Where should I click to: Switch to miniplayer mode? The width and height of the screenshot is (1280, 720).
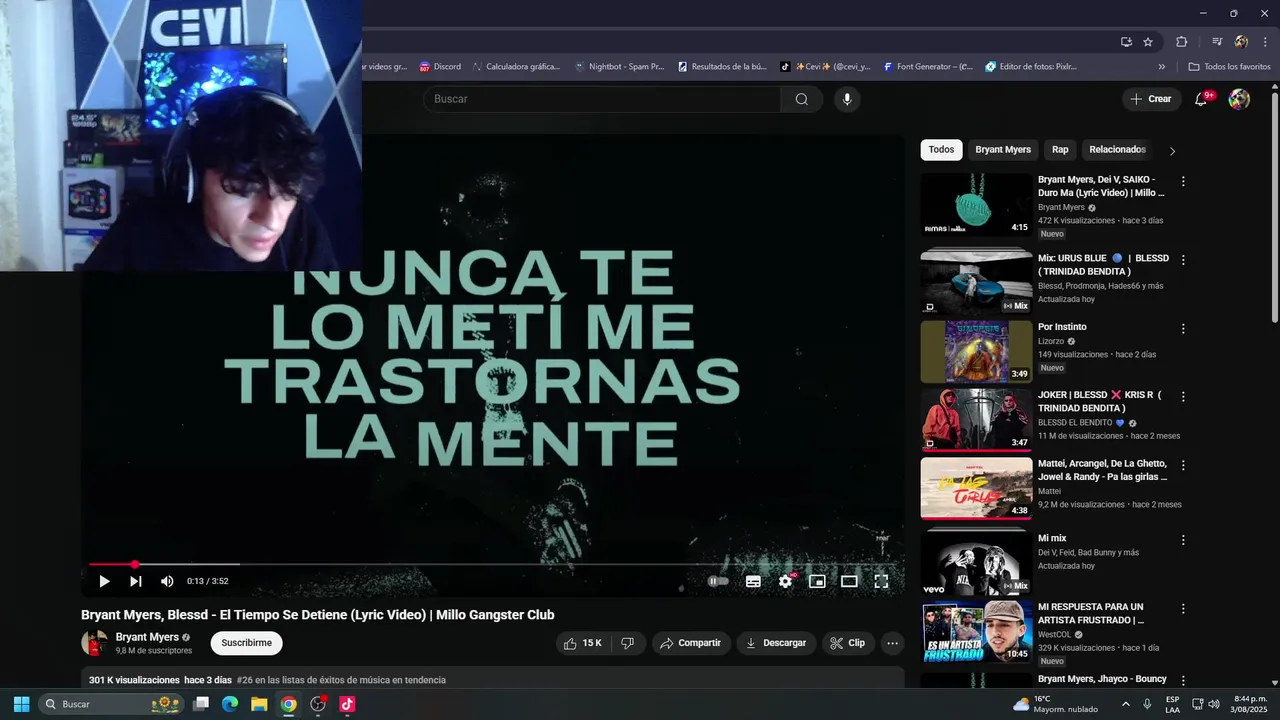[817, 581]
